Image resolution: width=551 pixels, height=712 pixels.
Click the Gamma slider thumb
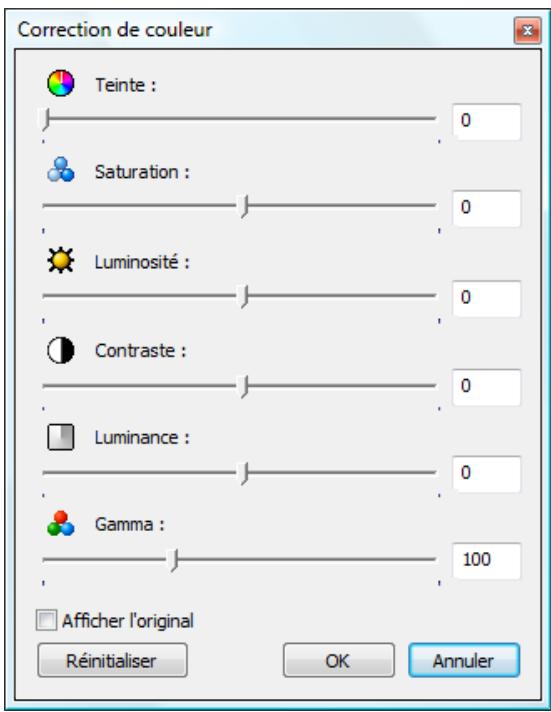coord(174,561)
